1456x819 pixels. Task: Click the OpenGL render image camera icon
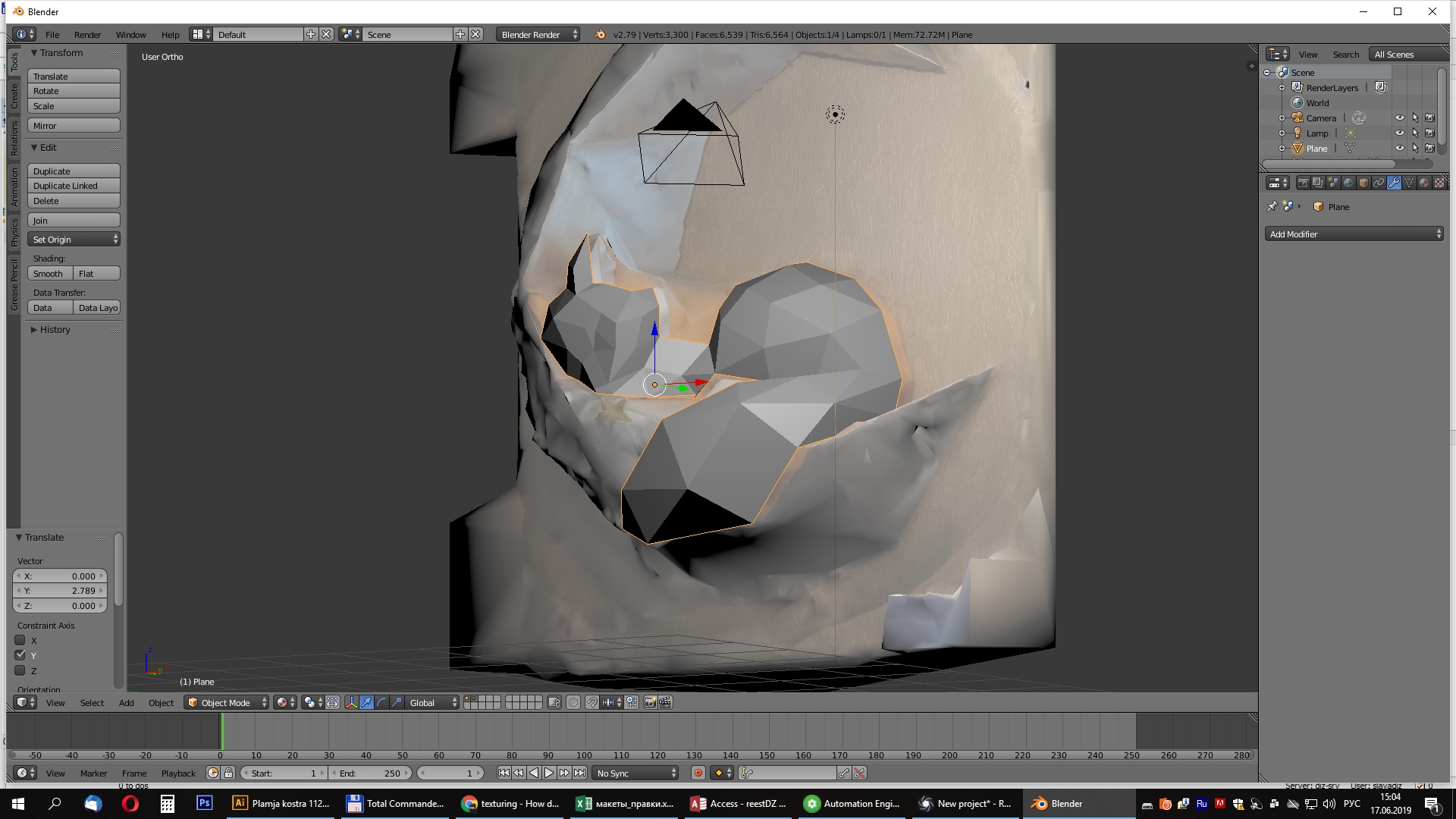coord(650,703)
